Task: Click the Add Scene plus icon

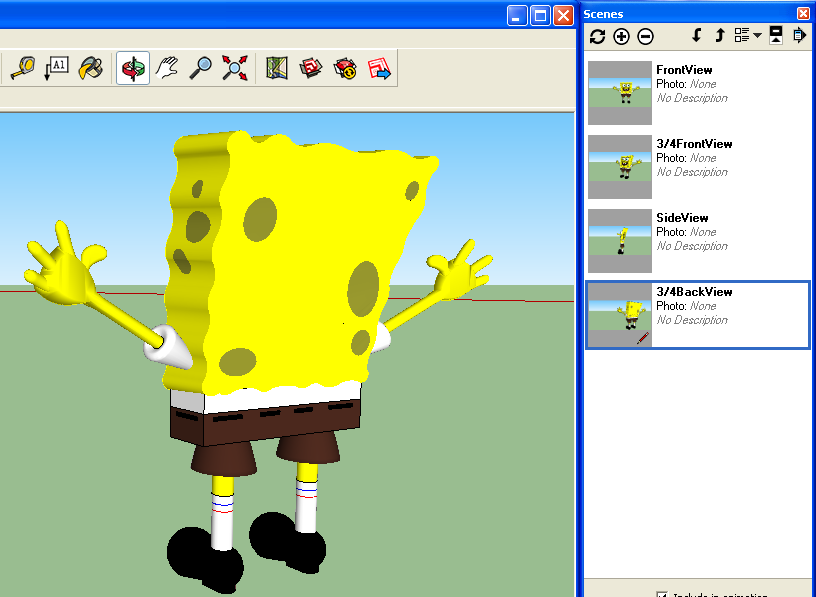Action: [x=621, y=36]
